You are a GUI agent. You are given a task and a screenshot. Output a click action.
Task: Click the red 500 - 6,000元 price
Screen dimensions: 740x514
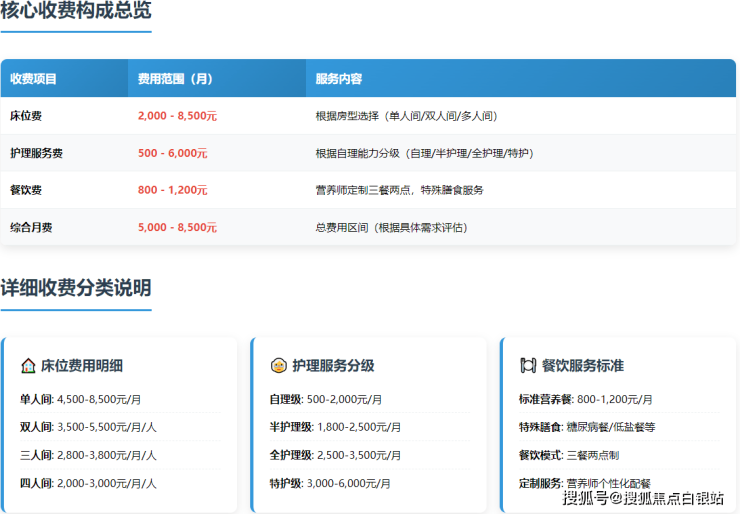click(x=172, y=153)
